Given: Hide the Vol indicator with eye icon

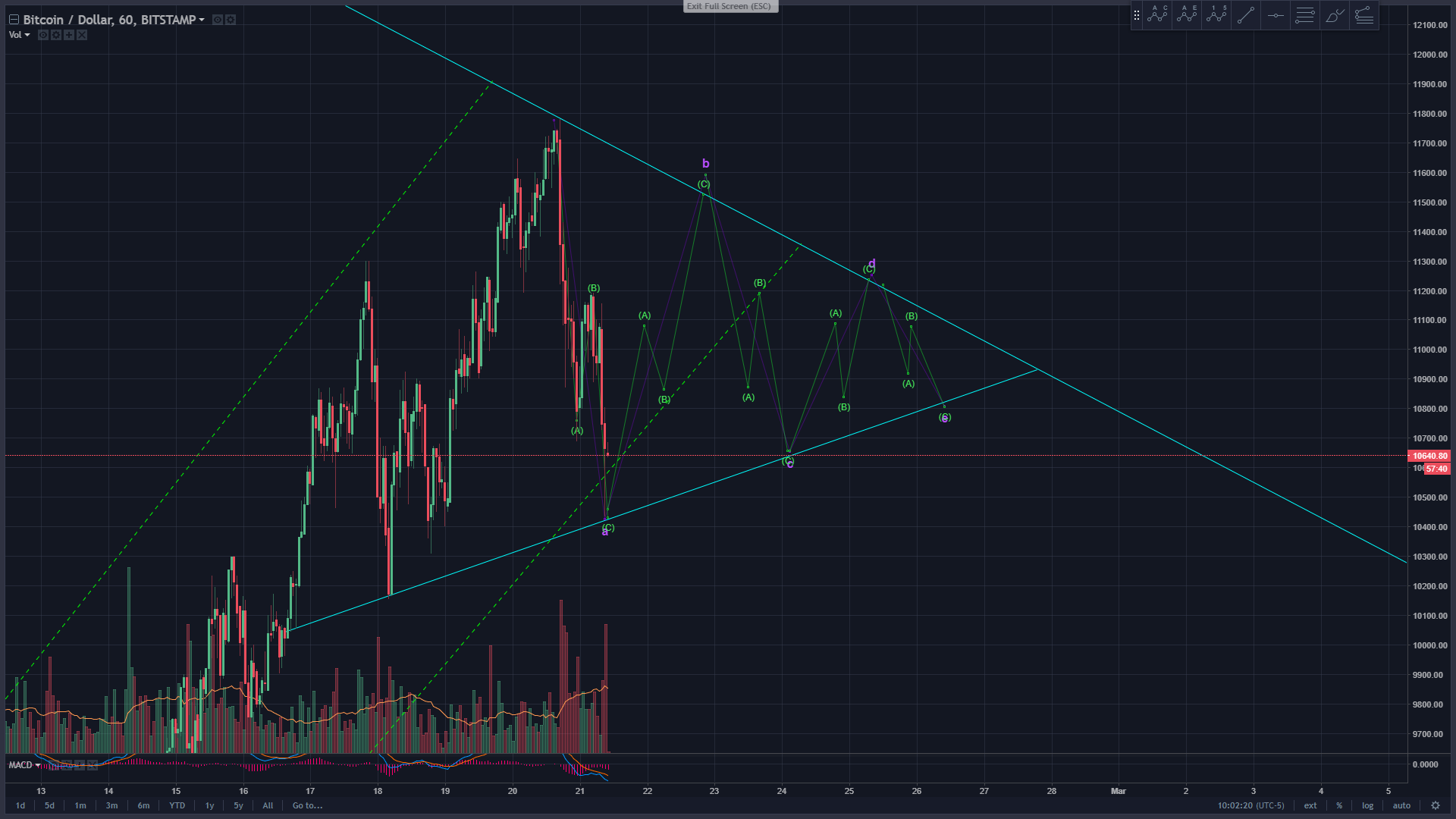Looking at the screenshot, I should (43, 35).
